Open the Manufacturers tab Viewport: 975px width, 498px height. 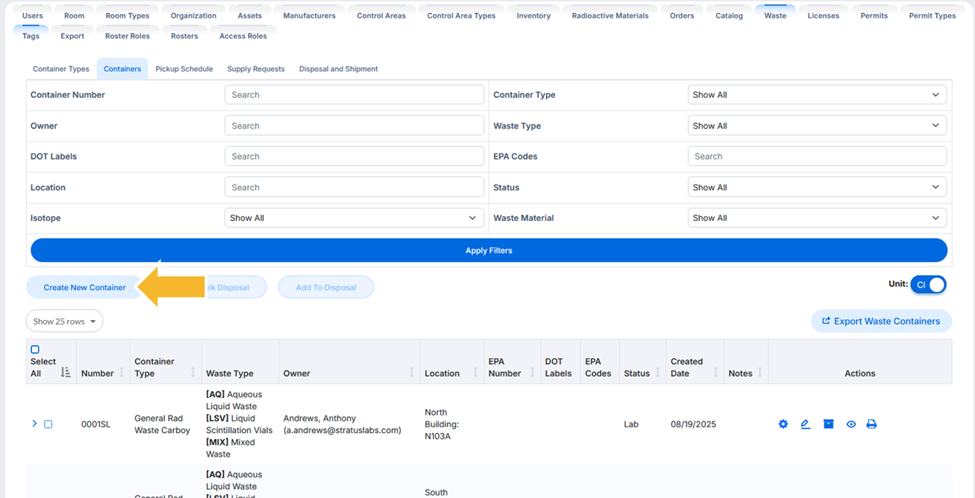(309, 16)
